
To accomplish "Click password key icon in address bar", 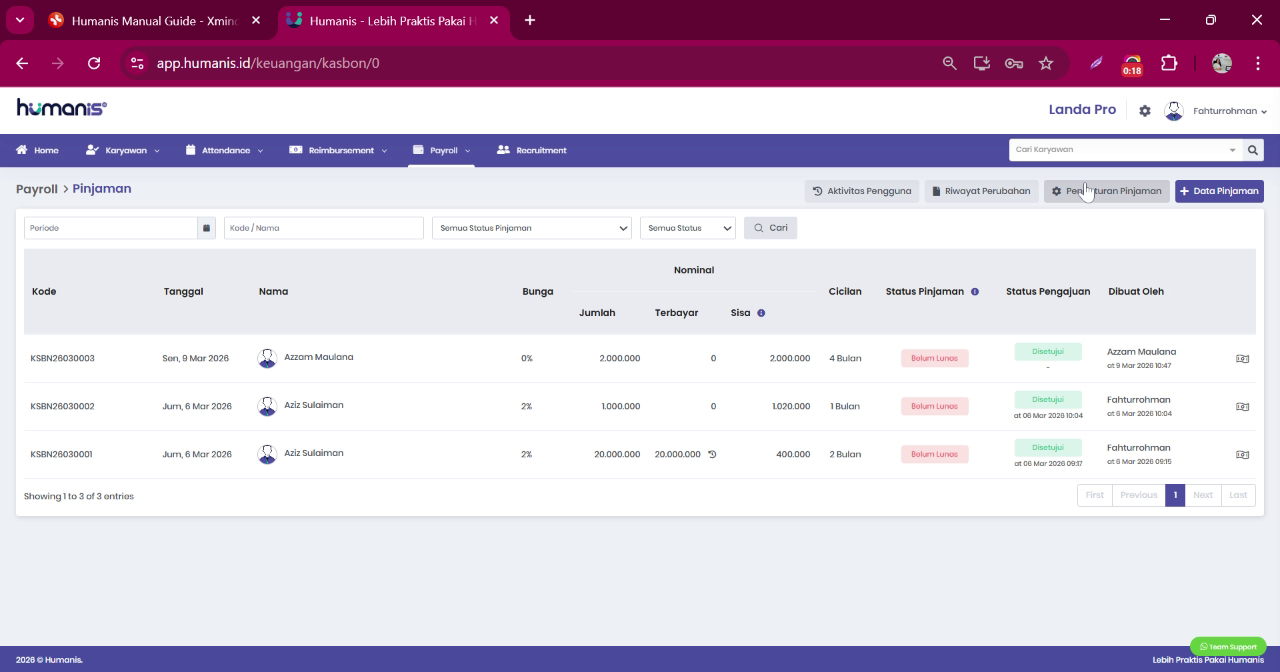I will tap(1014, 63).
